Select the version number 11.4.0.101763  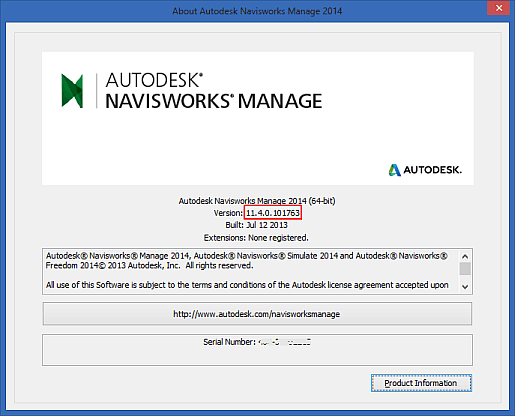pos(273,213)
